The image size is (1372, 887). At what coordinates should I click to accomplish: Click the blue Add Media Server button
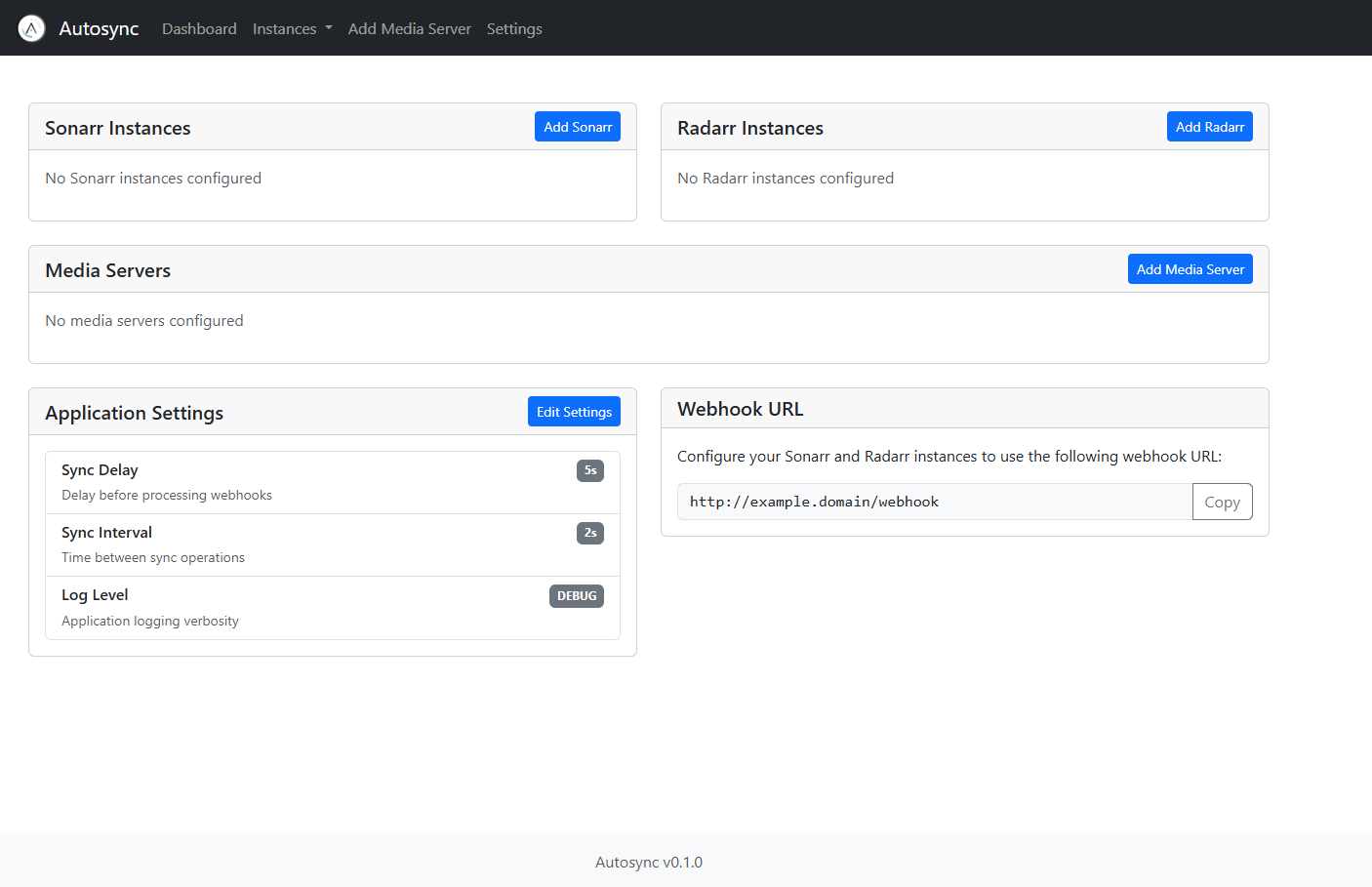[x=1190, y=269]
